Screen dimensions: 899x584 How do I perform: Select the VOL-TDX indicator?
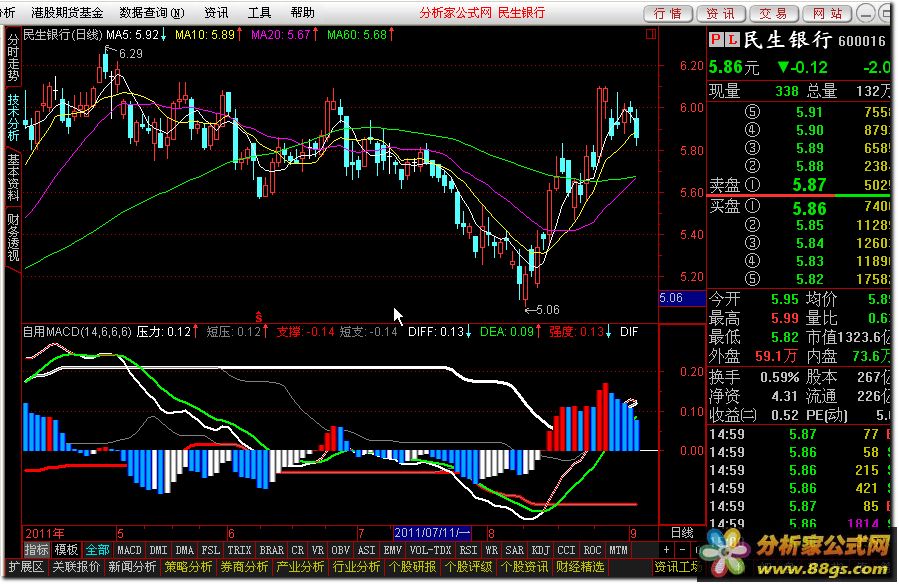[431, 550]
